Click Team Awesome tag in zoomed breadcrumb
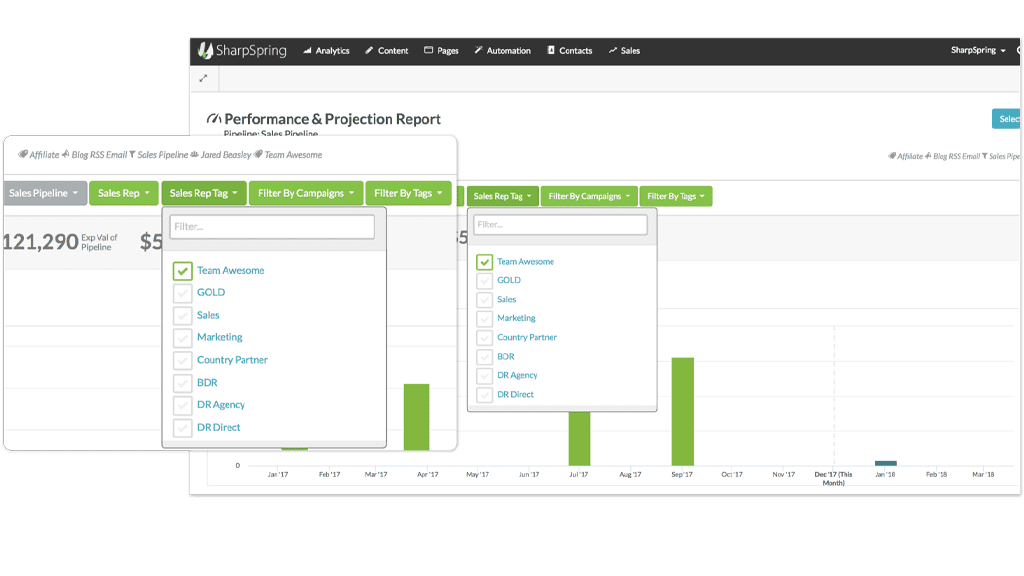1024x576 pixels. coord(289,155)
